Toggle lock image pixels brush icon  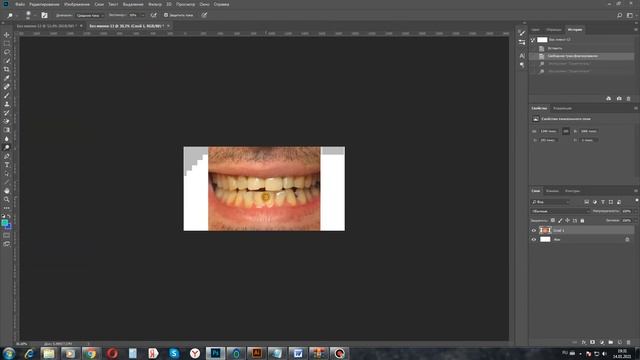pyautogui.click(x=560, y=220)
